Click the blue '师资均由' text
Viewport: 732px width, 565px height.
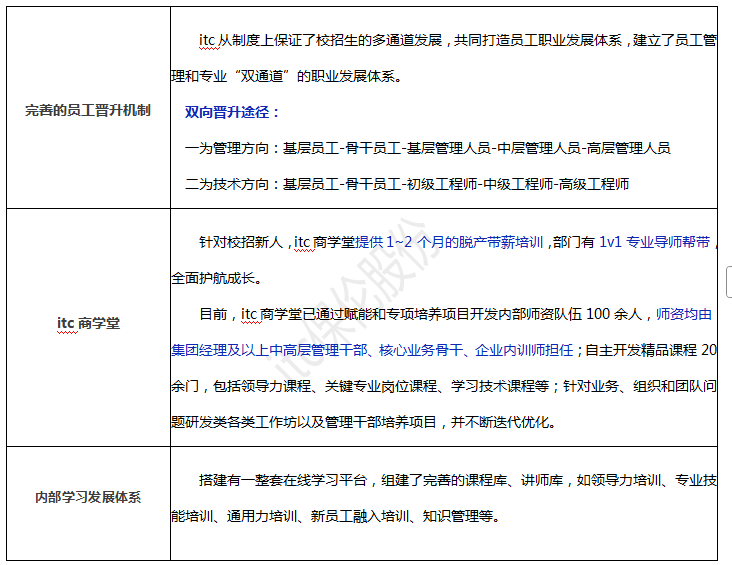[x=684, y=314]
